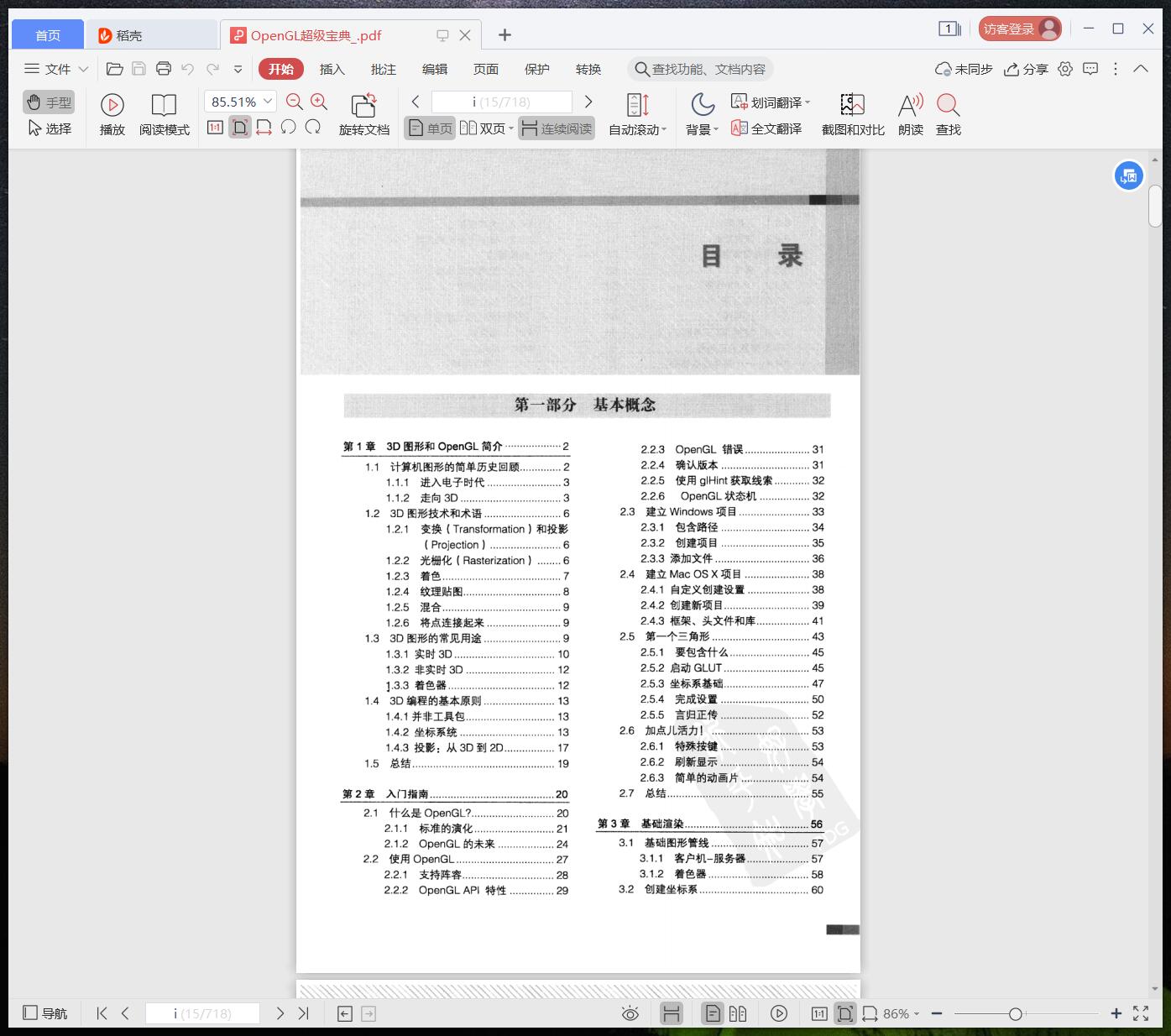Click the print icon
Screen dimensions: 1171x1036
tap(164, 69)
